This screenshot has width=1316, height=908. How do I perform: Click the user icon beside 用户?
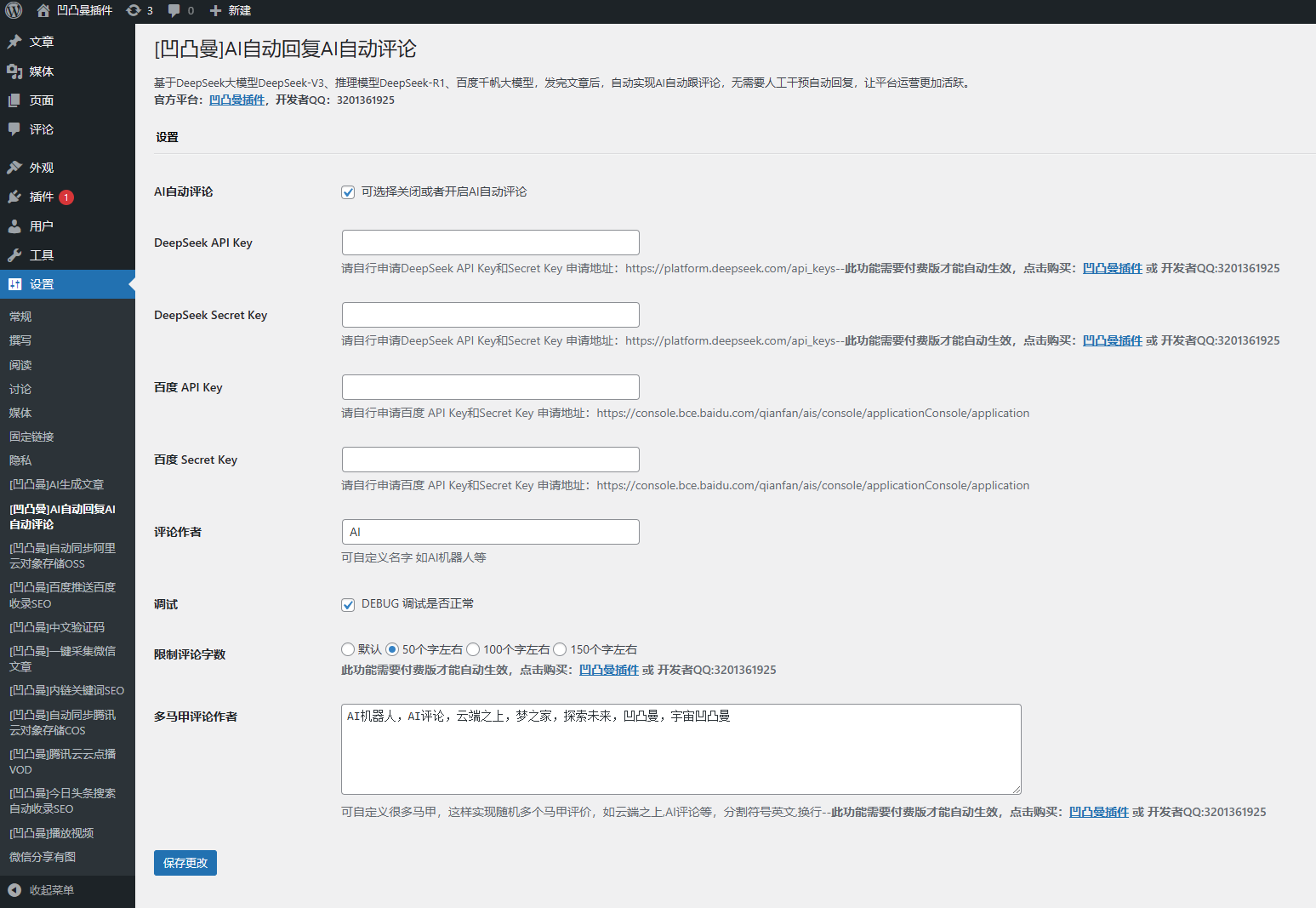(14, 226)
